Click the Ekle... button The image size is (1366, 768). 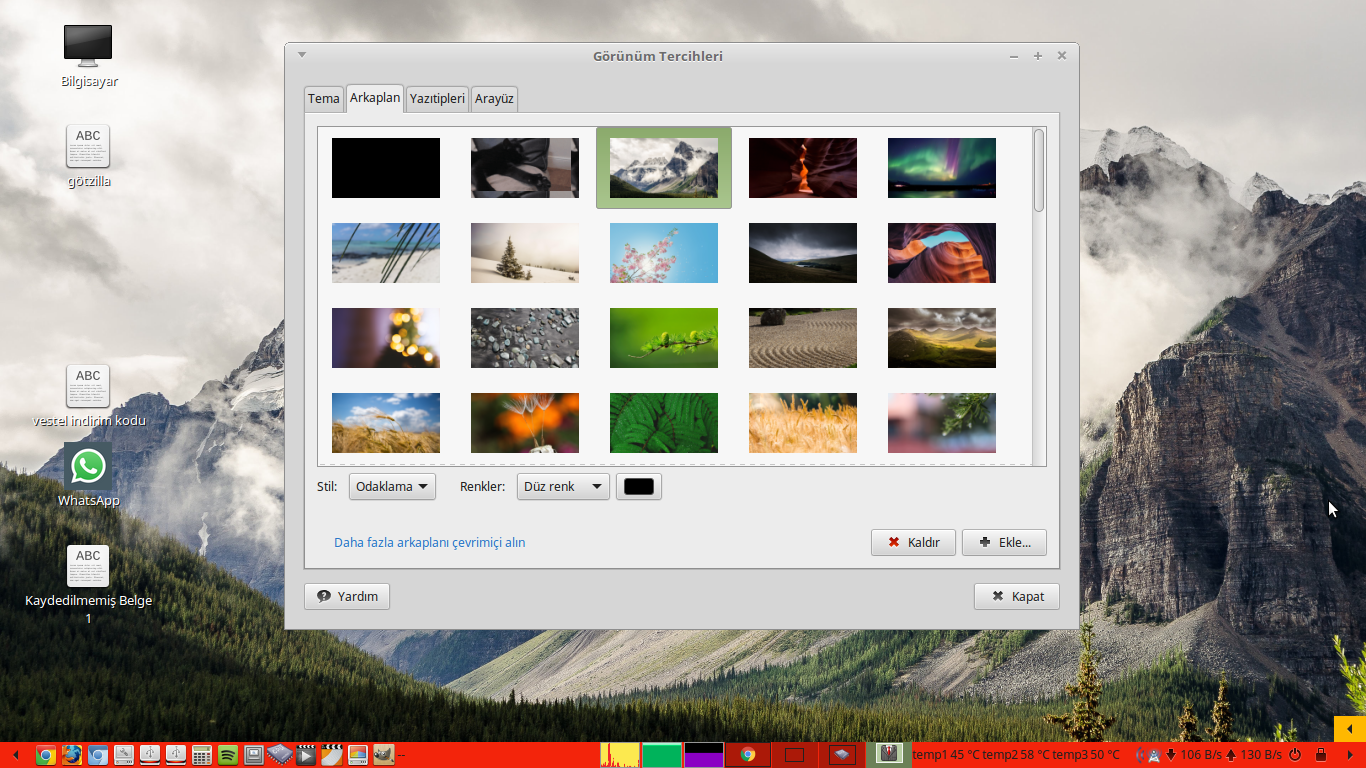1004,542
